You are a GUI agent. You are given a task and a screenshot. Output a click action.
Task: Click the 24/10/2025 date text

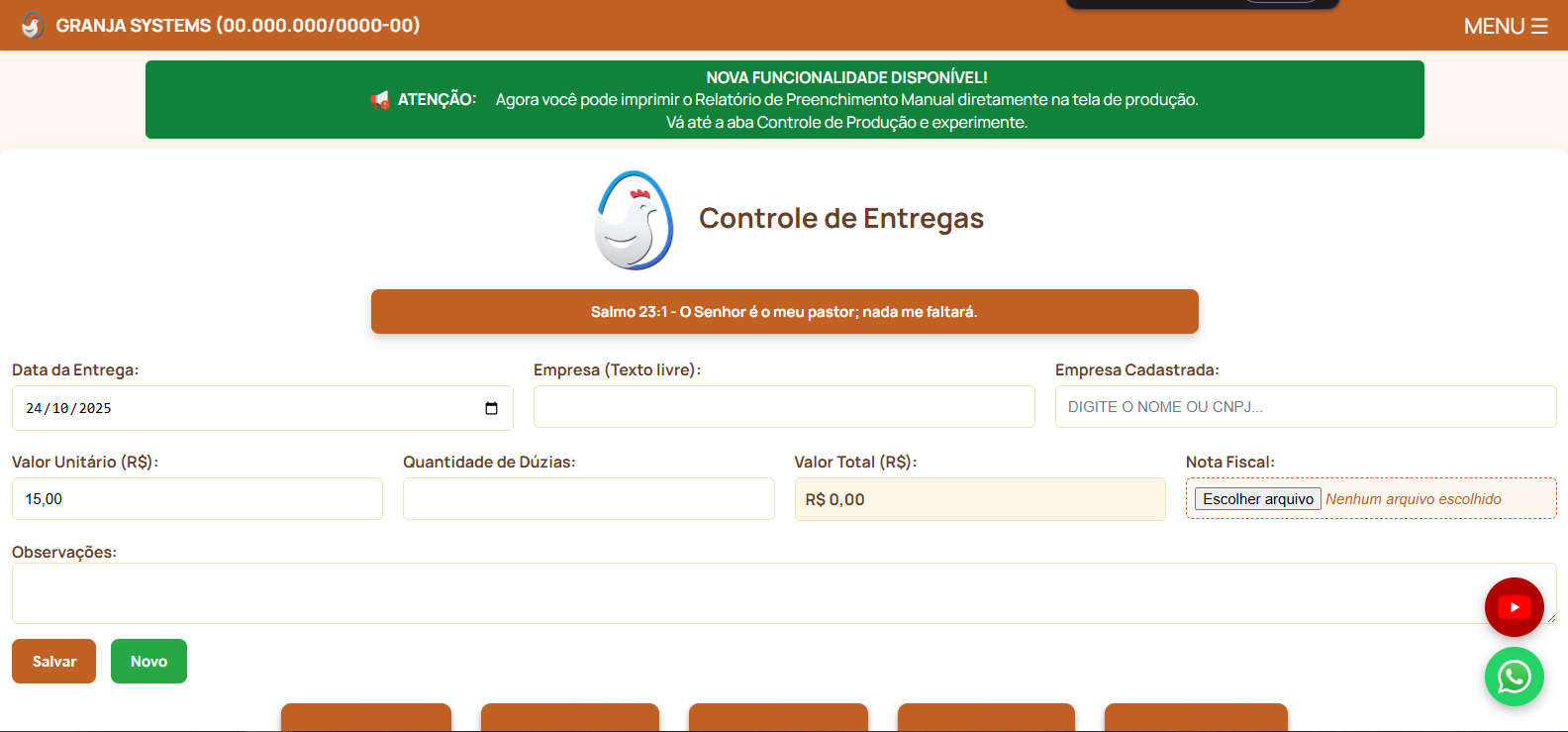[x=68, y=408]
